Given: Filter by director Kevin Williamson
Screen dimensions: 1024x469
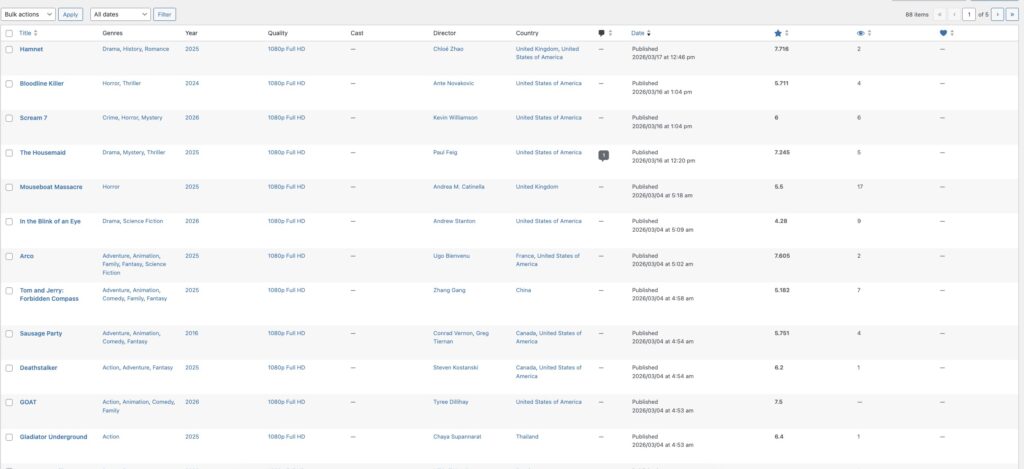Looking at the screenshot, I should click(455, 118).
